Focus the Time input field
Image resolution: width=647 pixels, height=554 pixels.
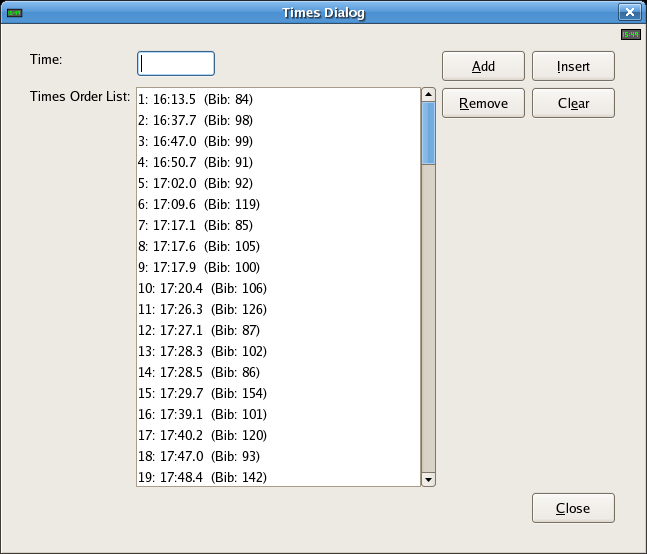pyautogui.click(x=176, y=64)
